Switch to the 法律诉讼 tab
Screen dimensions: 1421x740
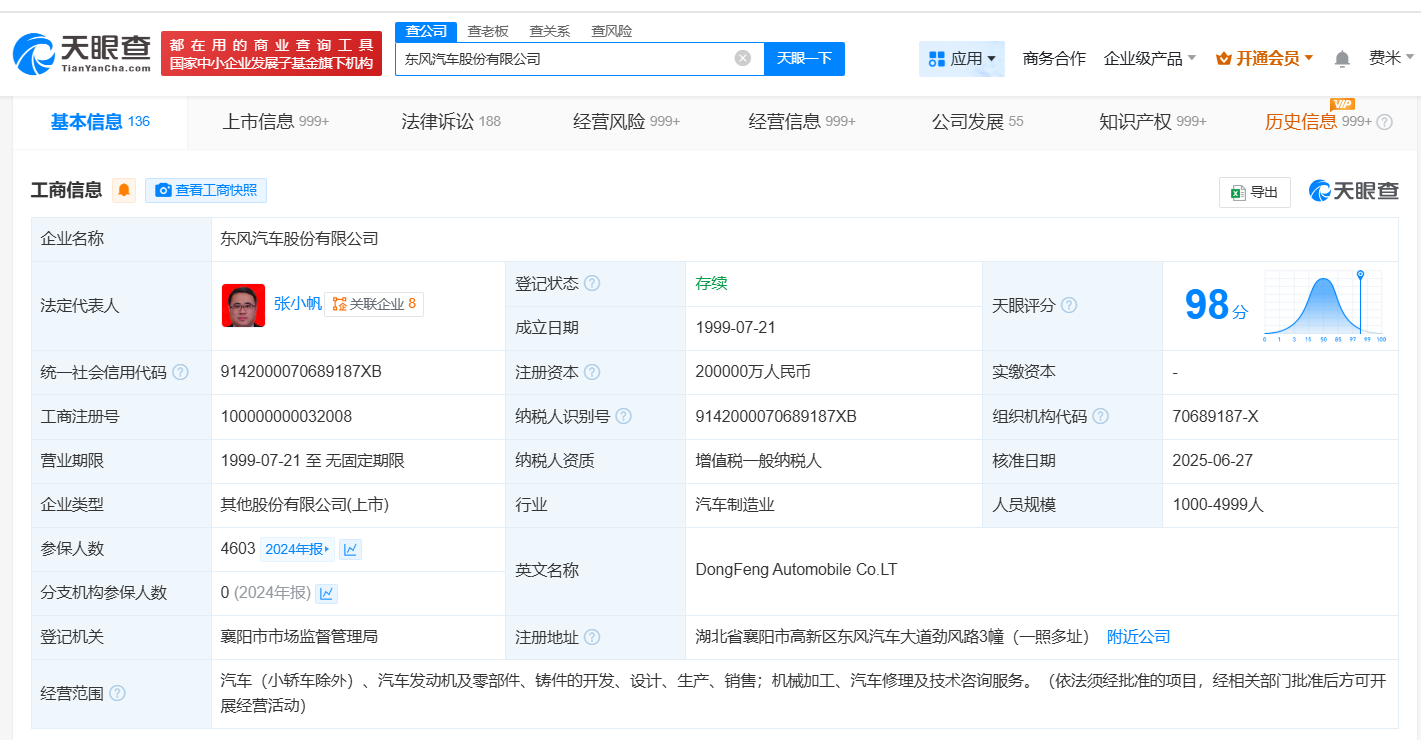[451, 122]
